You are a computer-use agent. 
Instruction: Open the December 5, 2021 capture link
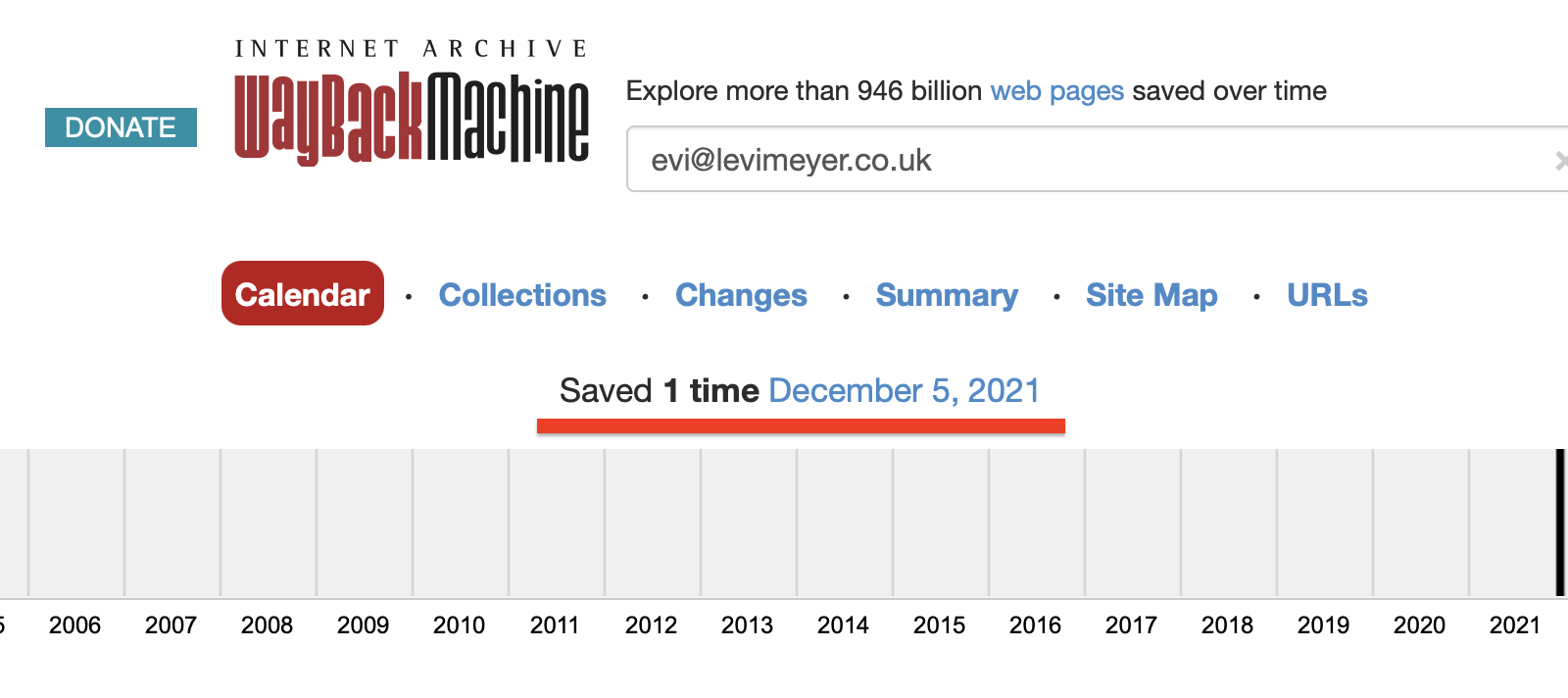coord(904,391)
